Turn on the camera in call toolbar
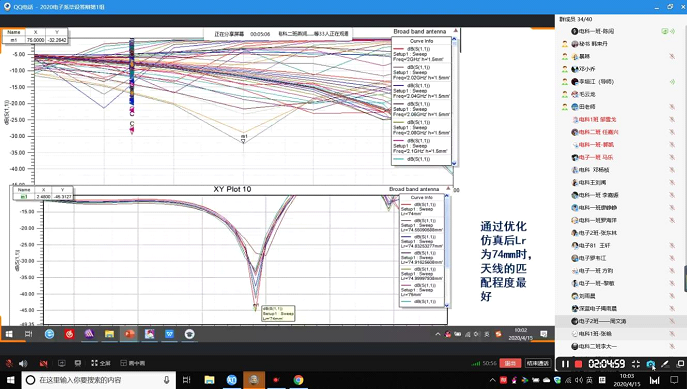The height and width of the screenshot is (389, 692). click(43, 363)
